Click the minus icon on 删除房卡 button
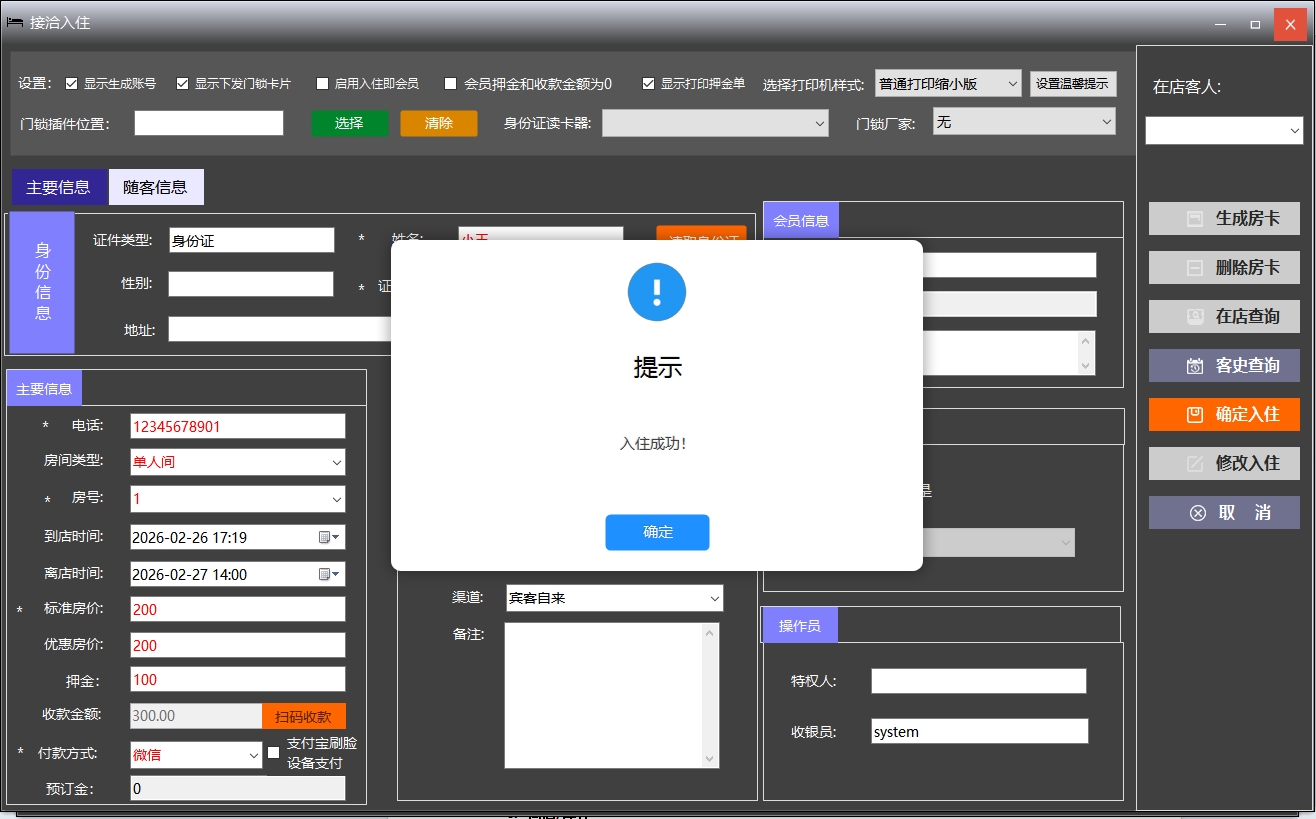Viewport: 1316px width, 819px height. click(1194, 268)
